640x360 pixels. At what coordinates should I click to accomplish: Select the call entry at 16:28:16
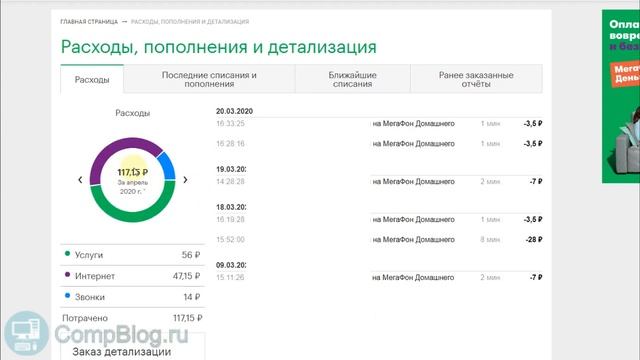[x=379, y=144]
